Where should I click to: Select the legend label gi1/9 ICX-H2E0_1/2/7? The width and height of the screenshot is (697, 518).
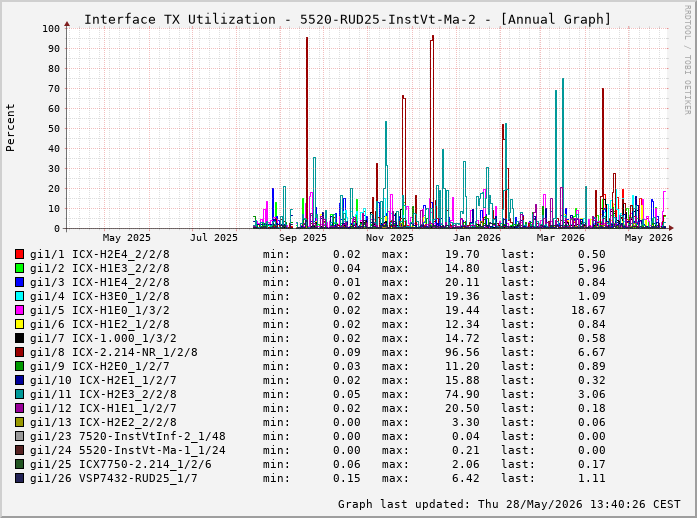click(x=100, y=366)
